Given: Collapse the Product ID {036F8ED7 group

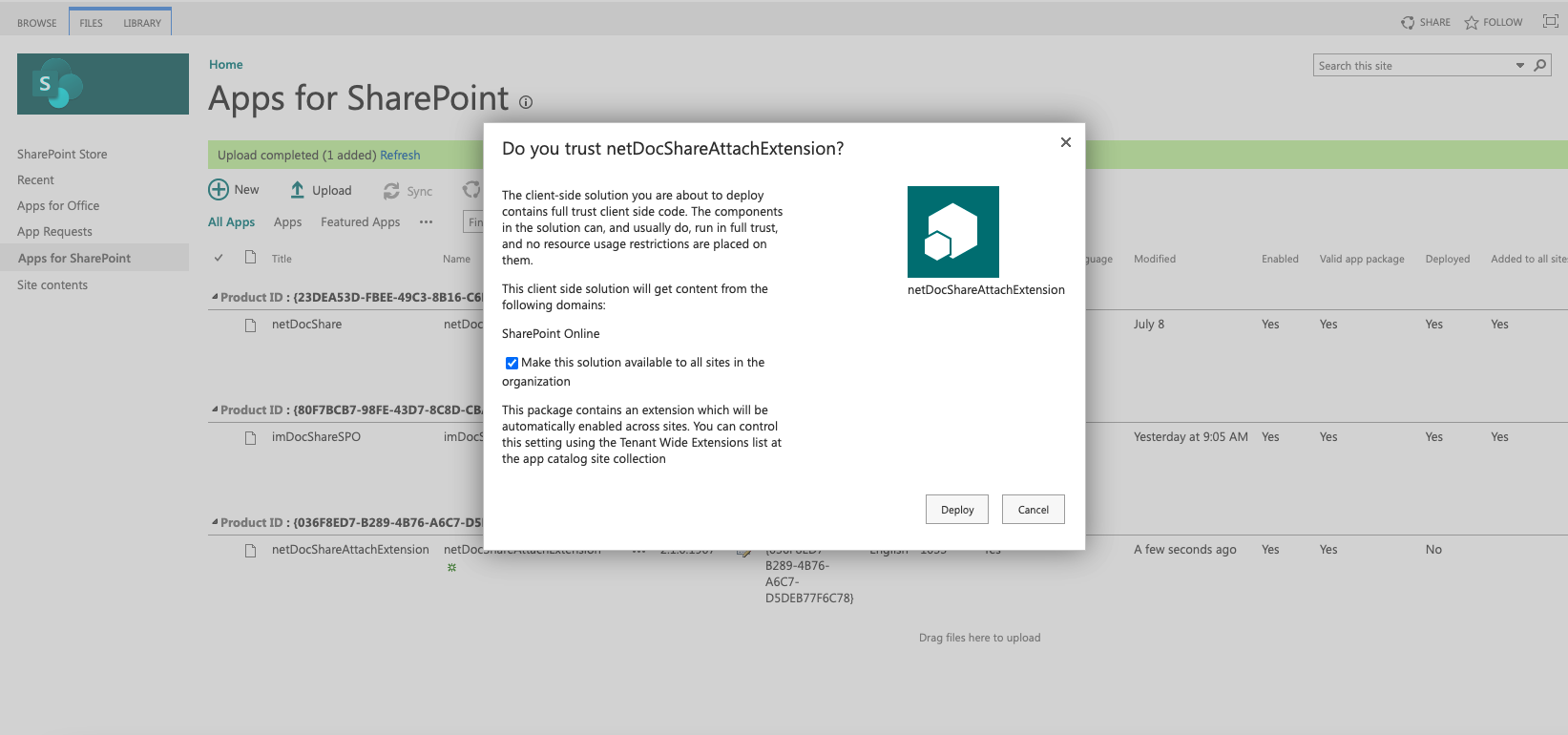Looking at the screenshot, I should click(x=215, y=522).
